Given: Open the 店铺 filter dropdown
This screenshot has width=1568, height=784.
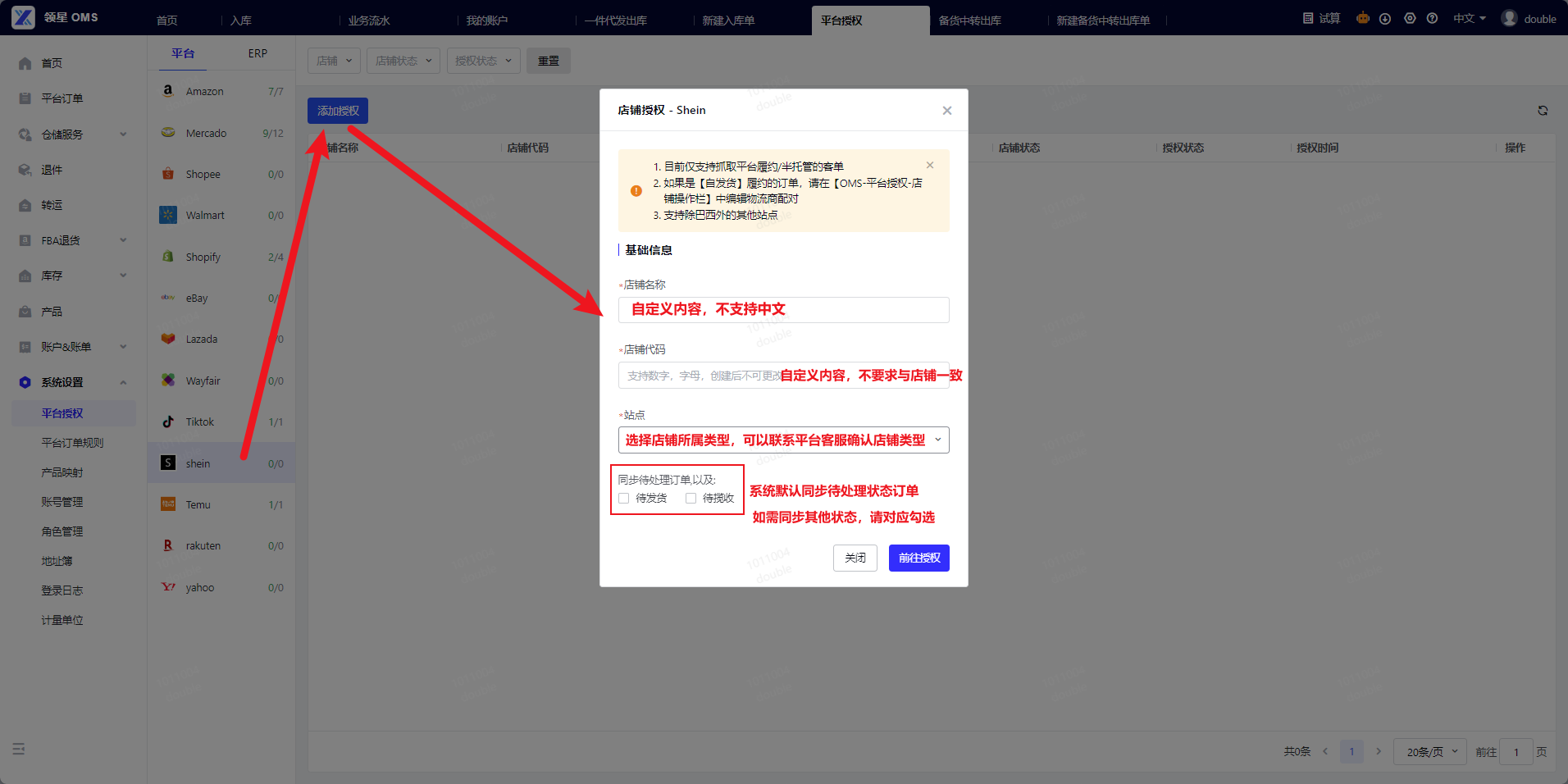Looking at the screenshot, I should click(x=334, y=61).
